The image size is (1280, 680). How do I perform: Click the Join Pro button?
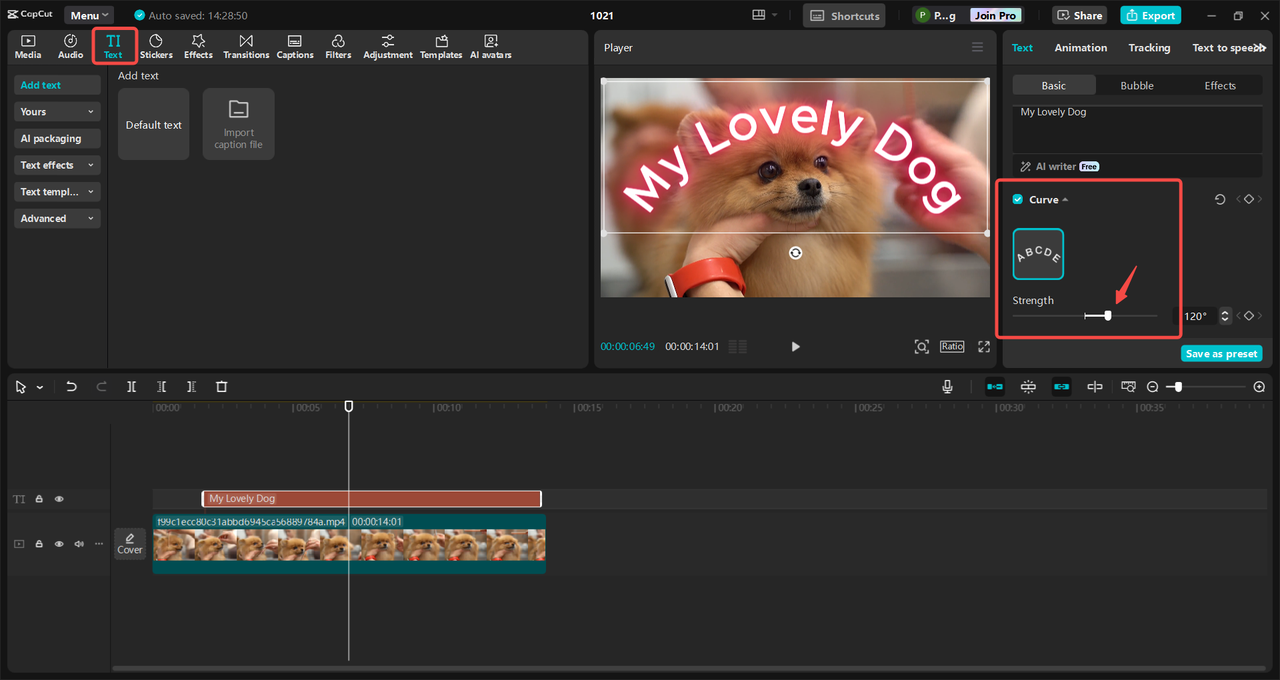click(x=996, y=15)
